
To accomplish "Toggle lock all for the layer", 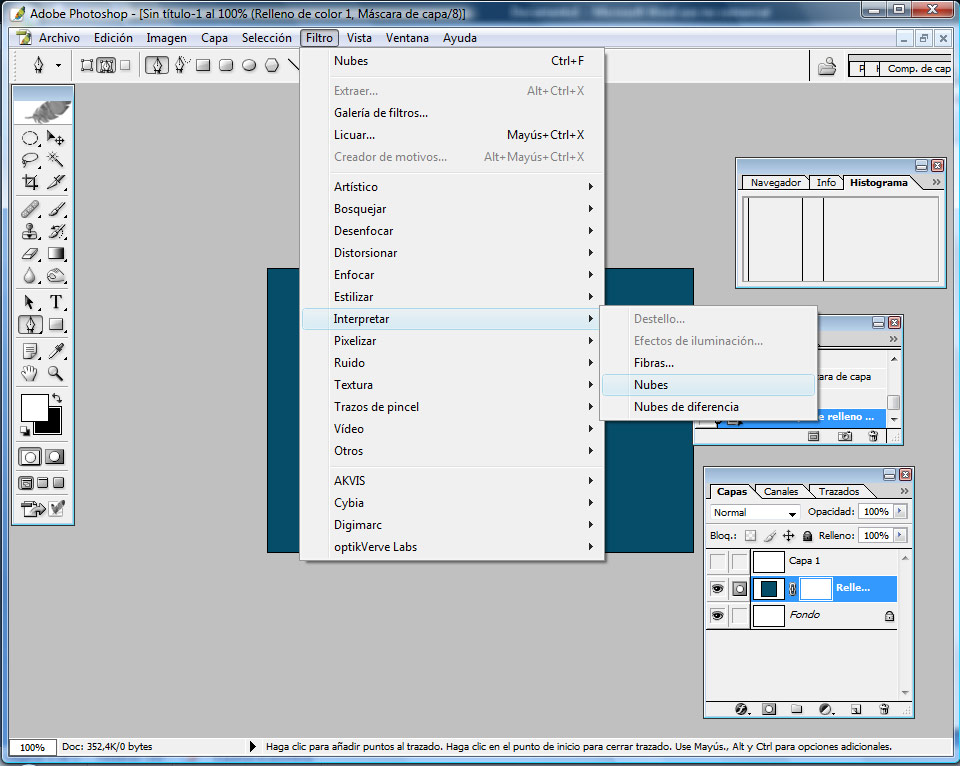I will click(x=808, y=536).
